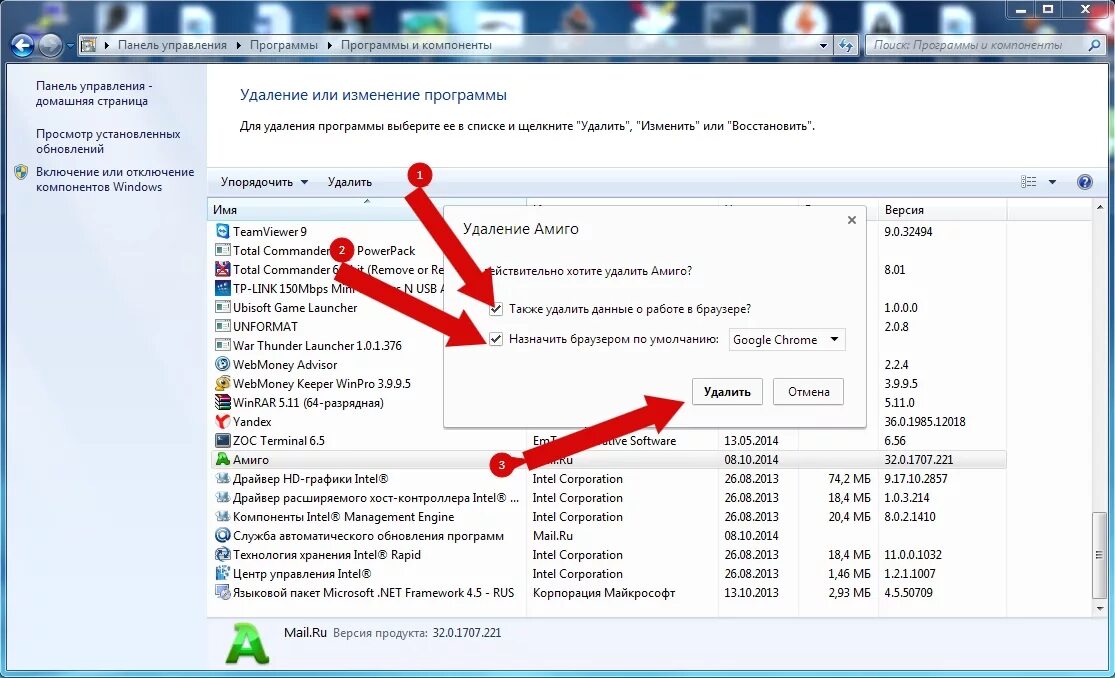Image resolution: width=1115 pixels, height=678 pixels.
Task: Click the Драйвер HD-графики Intel icon
Action: [x=223, y=479]
